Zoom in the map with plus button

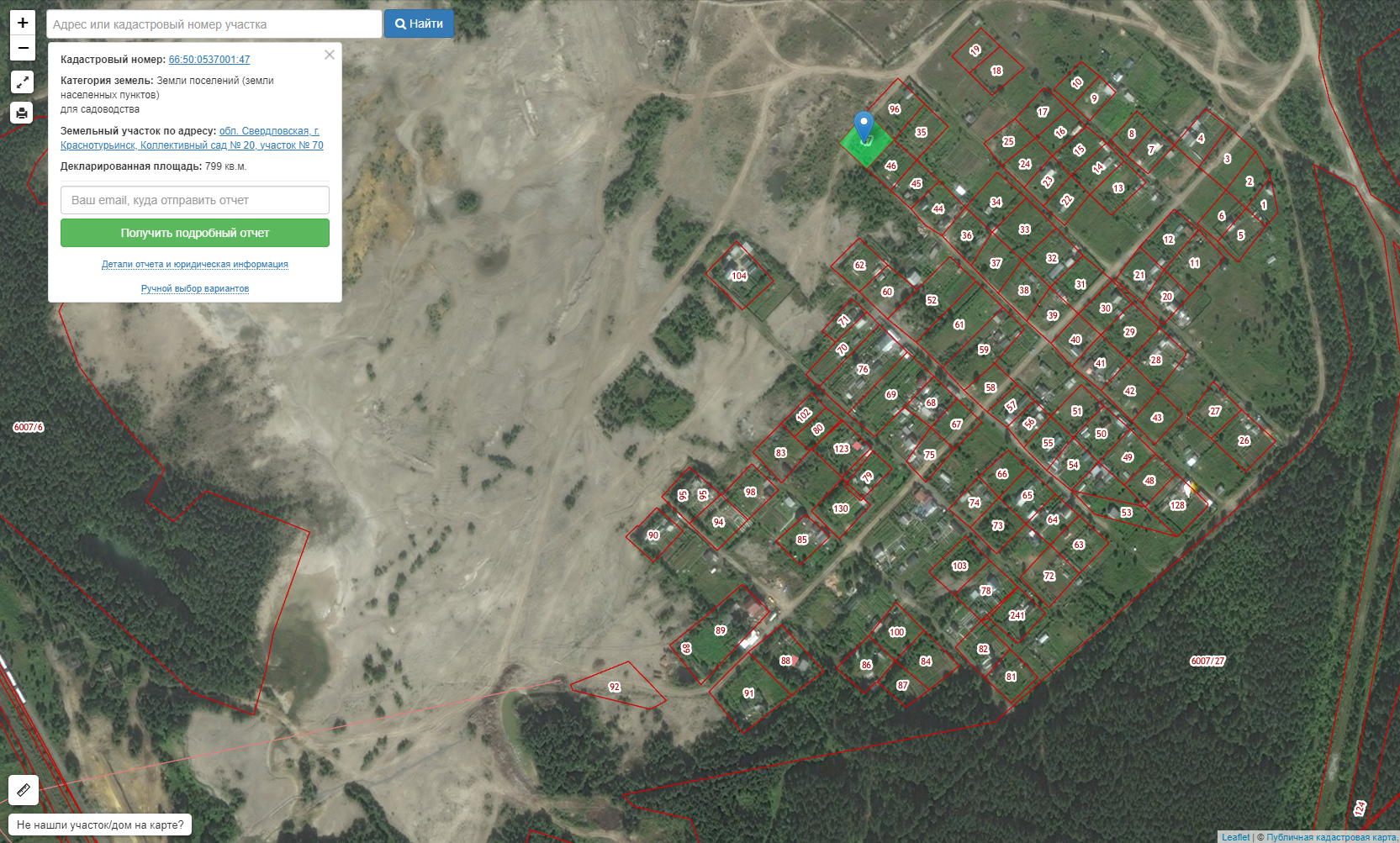[x=23, y=23]
